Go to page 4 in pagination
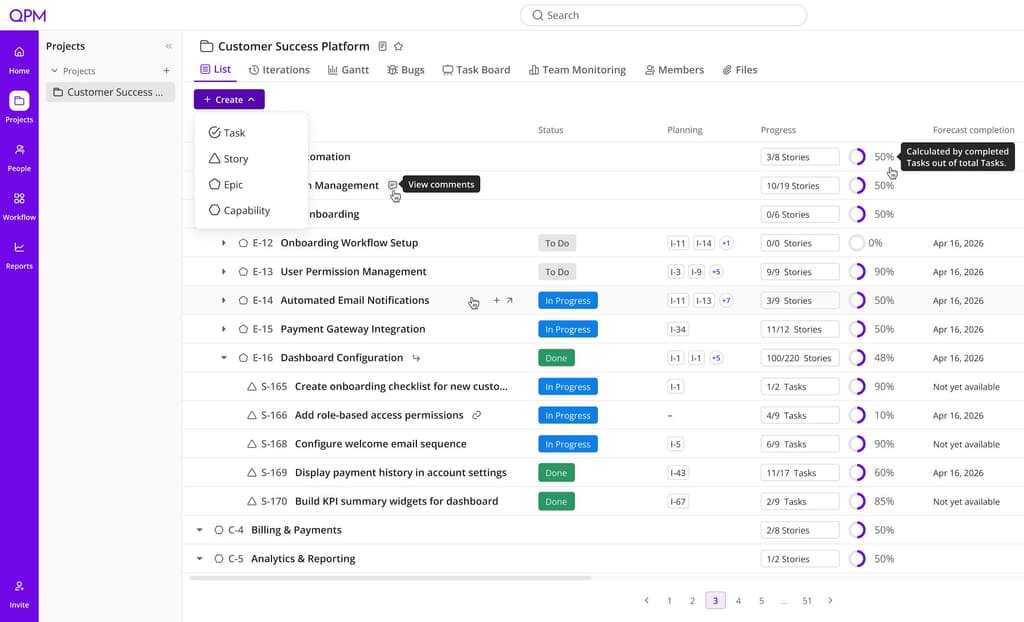Image resolution: width=1024 pixels, height=622 pixels. point(738,600)
